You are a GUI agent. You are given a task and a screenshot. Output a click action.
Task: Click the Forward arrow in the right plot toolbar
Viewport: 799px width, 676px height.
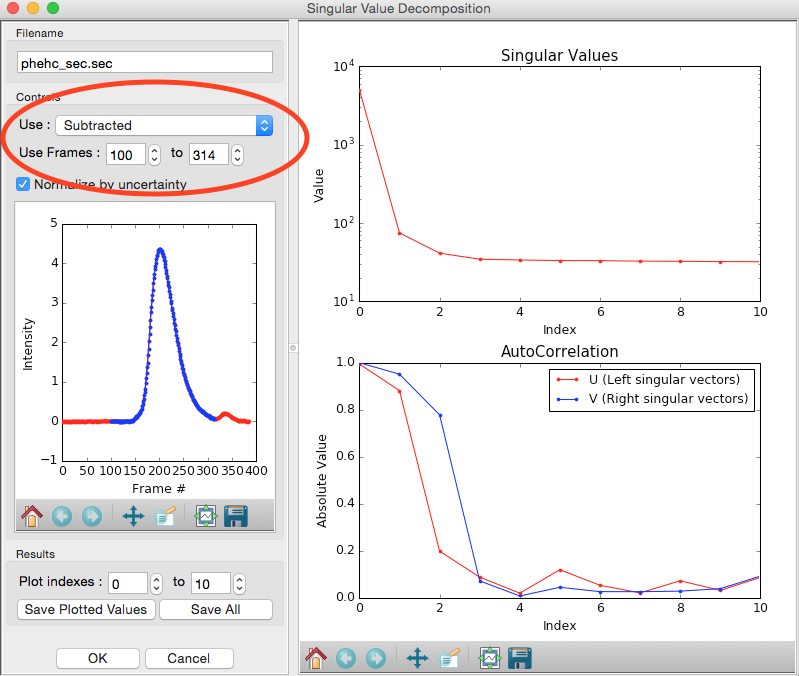376,658
